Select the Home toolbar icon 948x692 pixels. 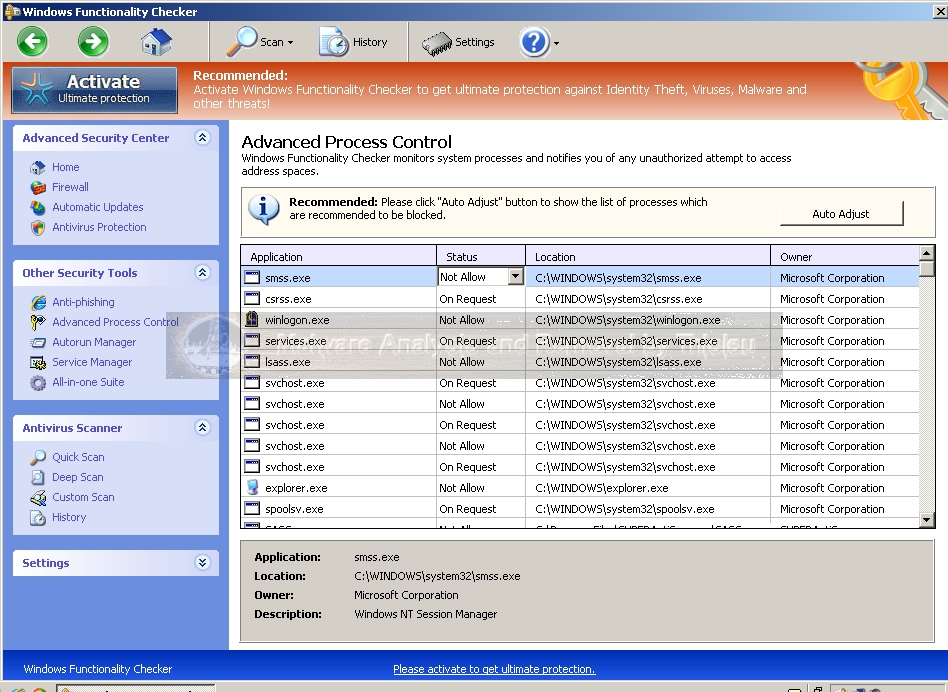click(x=158, y=42)
